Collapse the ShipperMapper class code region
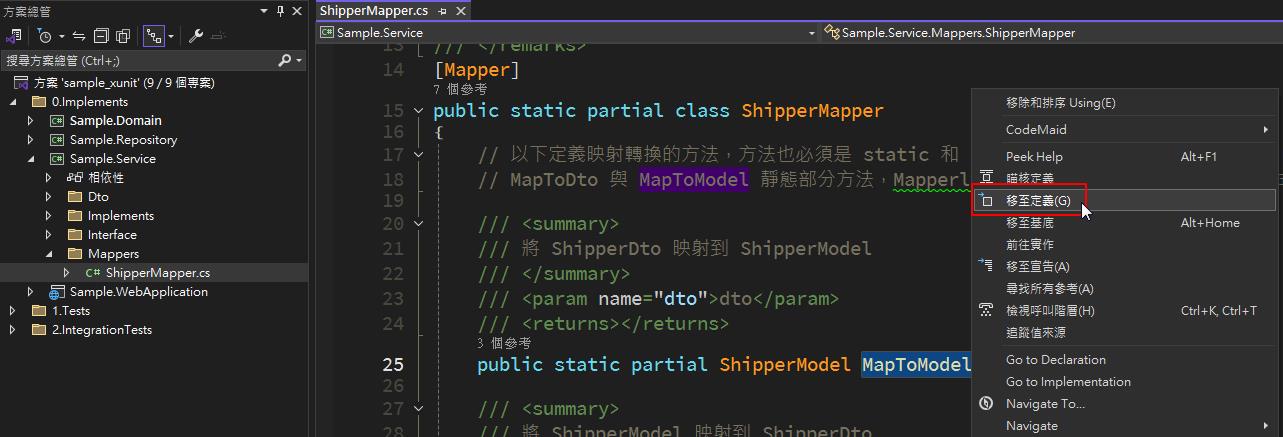Screen dimensions: 1283x437 [x=419, y=110]
